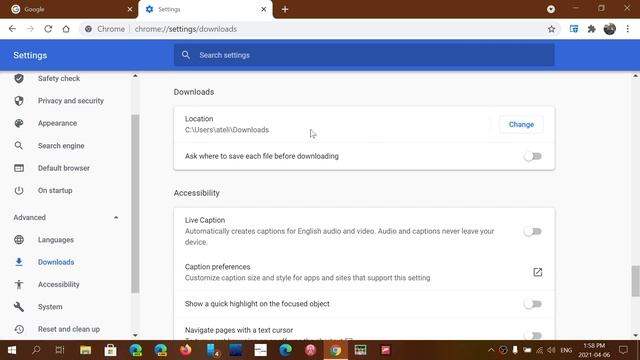The height and width of the screenshot is (360, 640).
Task: Click the volume icon in the tray
Action: click(x=551, y=350)
